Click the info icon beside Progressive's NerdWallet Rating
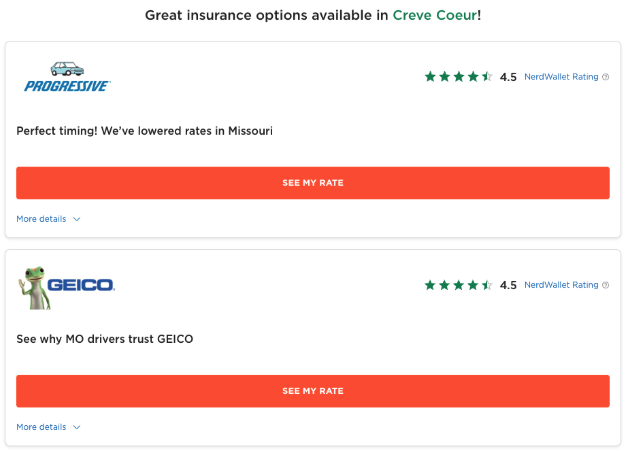Screen dimensions: 627x453 point(605,76)
